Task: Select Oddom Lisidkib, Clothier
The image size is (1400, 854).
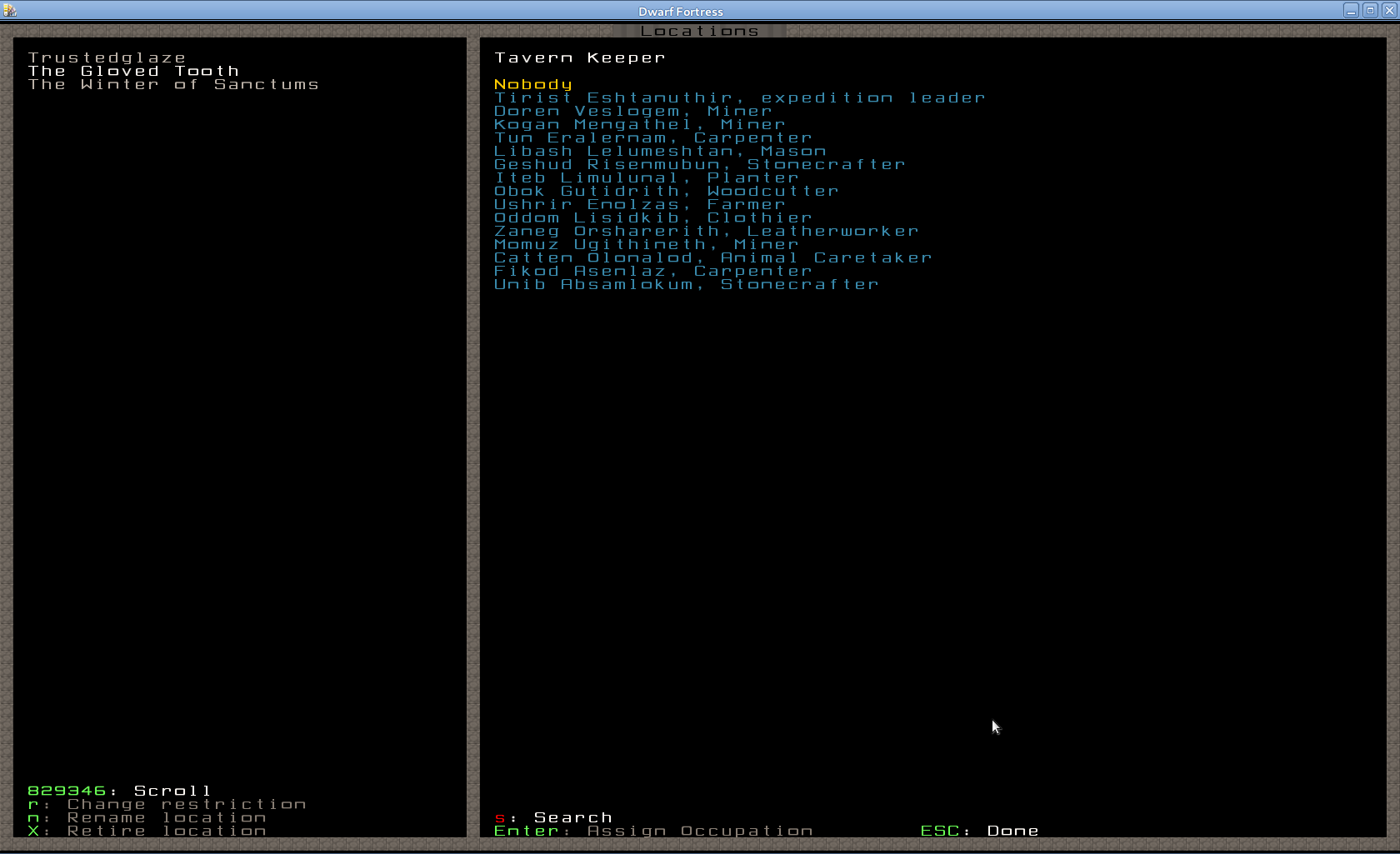Action: point(652,218)
